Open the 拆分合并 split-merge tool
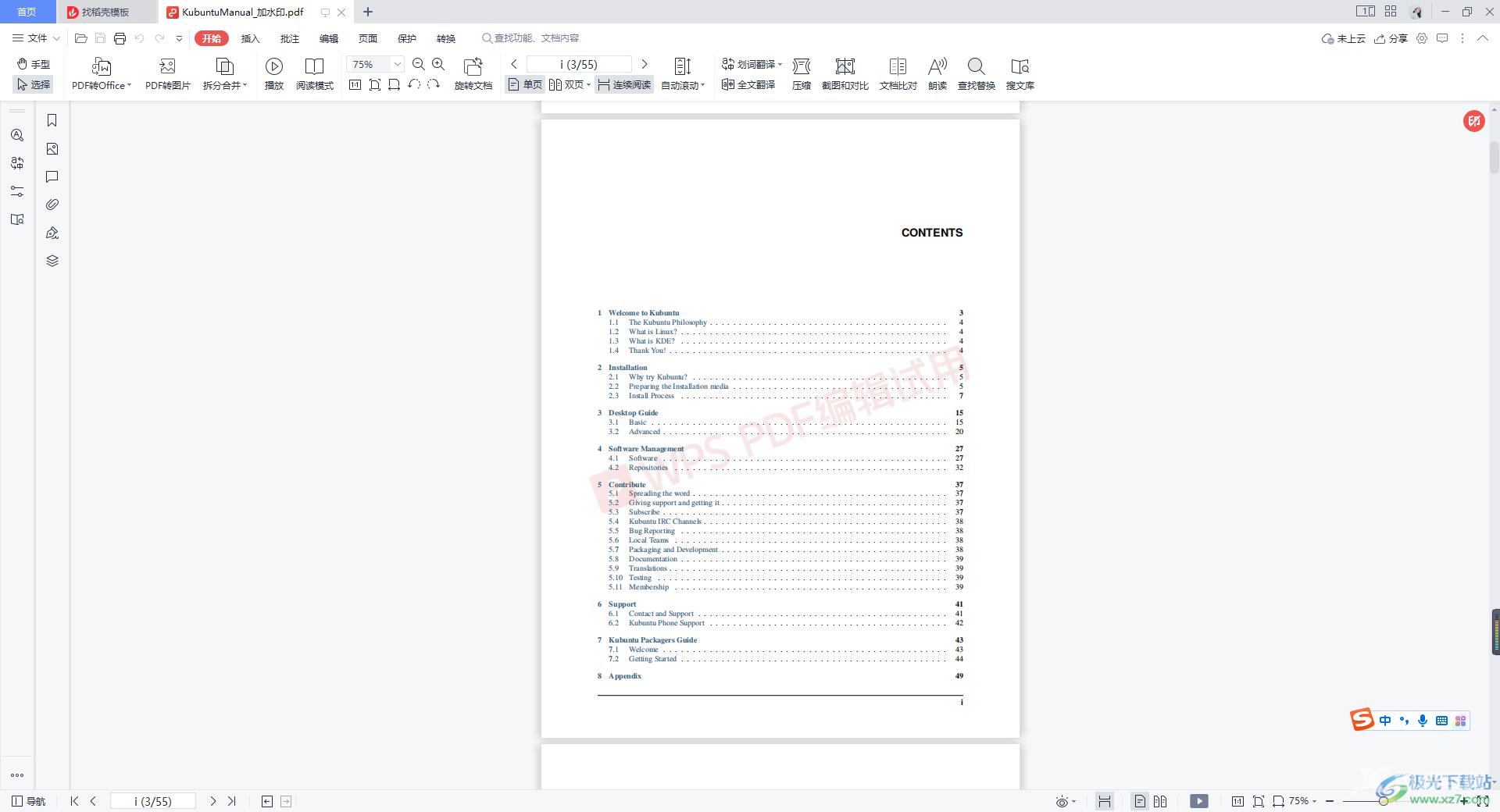The height and width of the screenshot is (812, 1500). (x=225, y=74)
